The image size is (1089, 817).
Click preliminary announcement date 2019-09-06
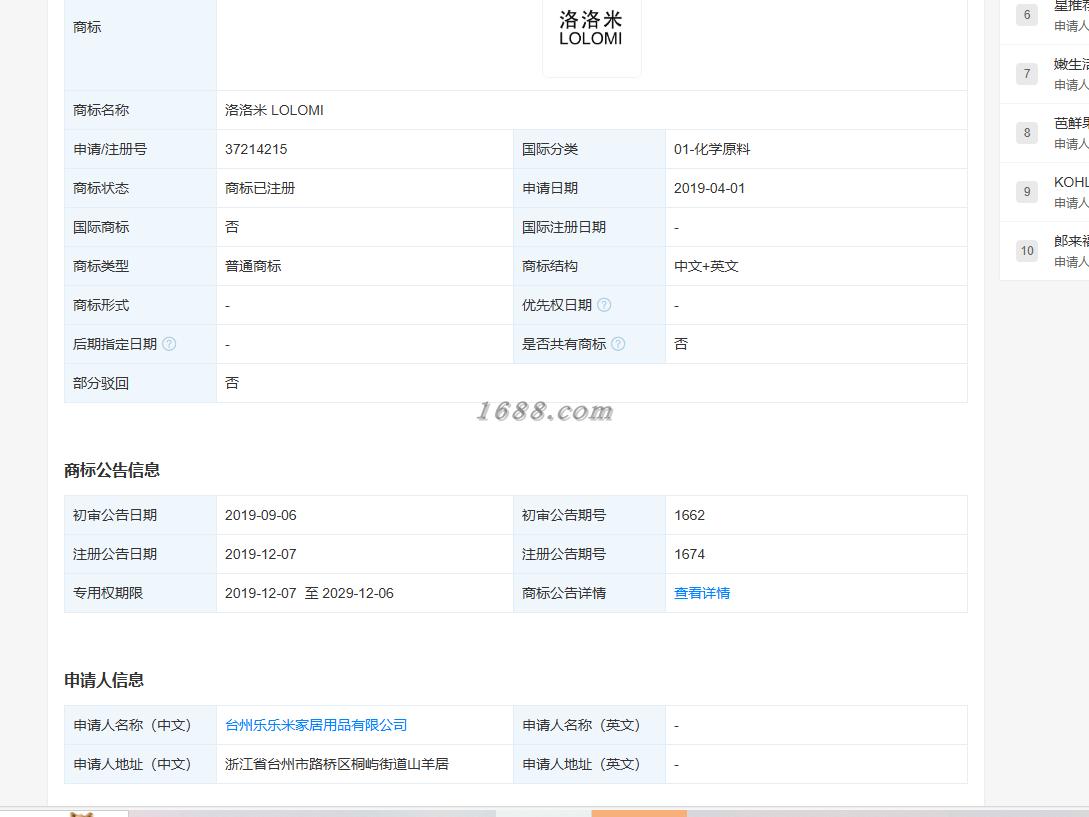pos(260,515)
